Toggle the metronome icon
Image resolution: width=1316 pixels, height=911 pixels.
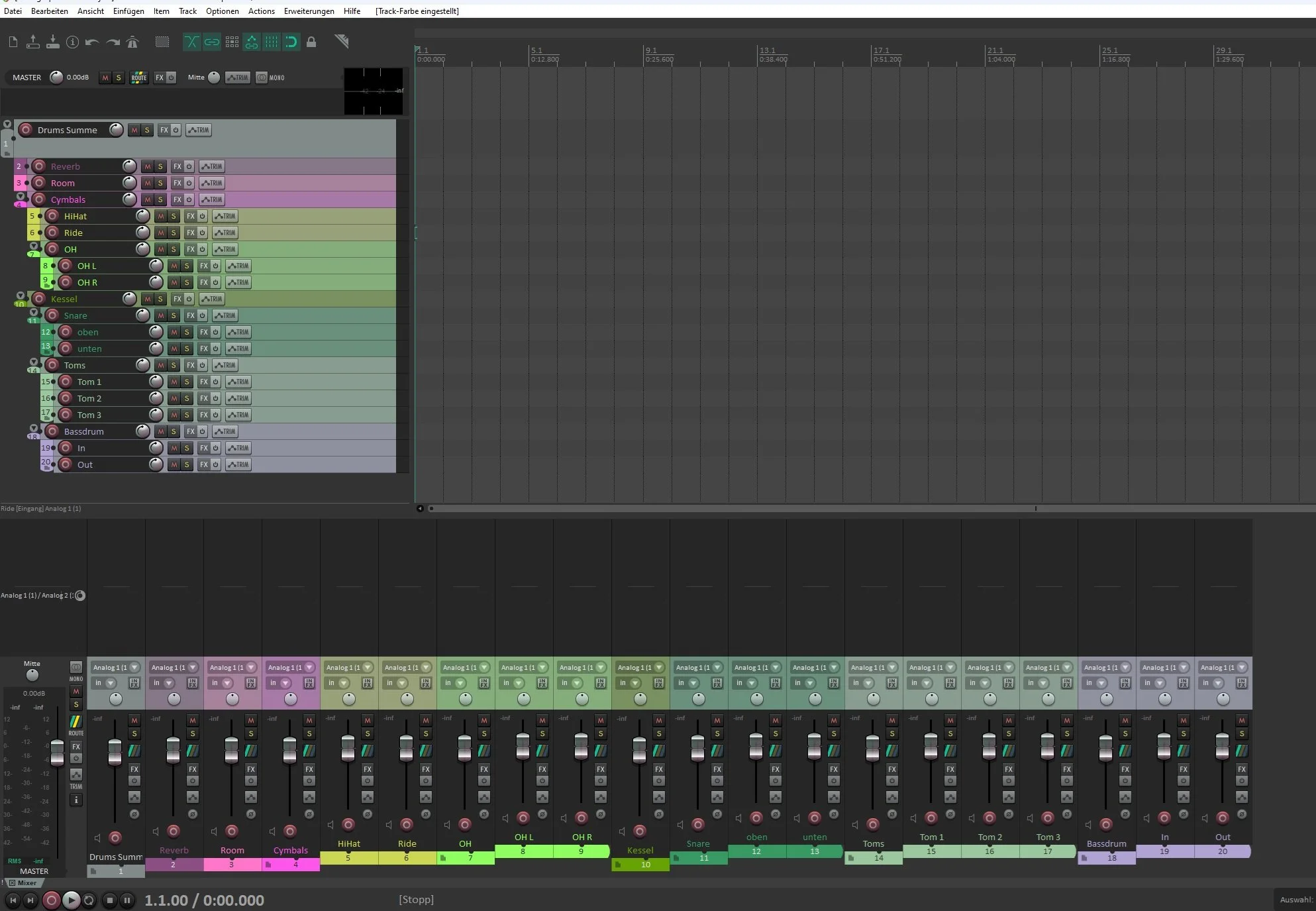(x=132, y=42)
